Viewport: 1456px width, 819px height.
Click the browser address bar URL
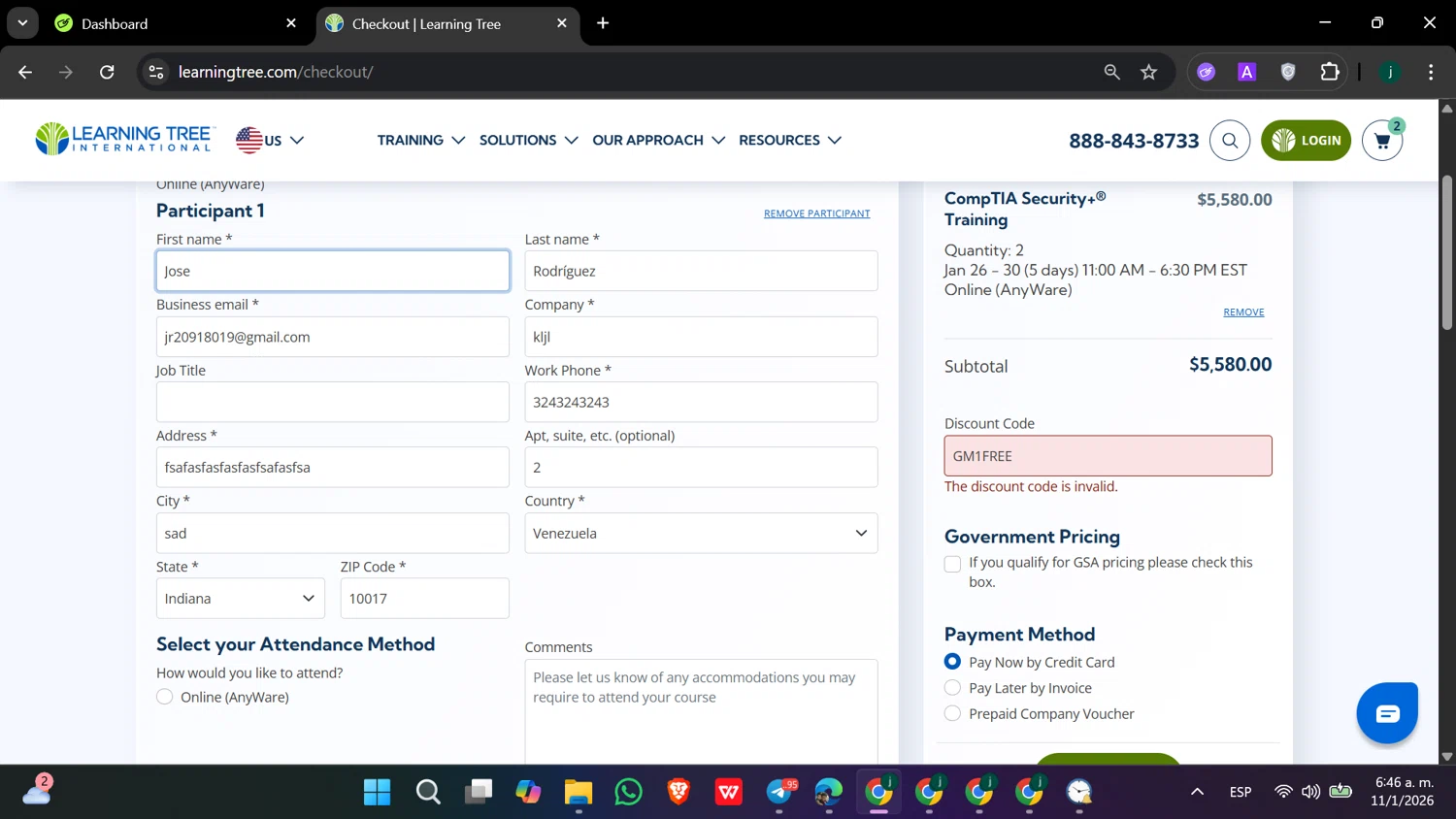coord(276,72)
